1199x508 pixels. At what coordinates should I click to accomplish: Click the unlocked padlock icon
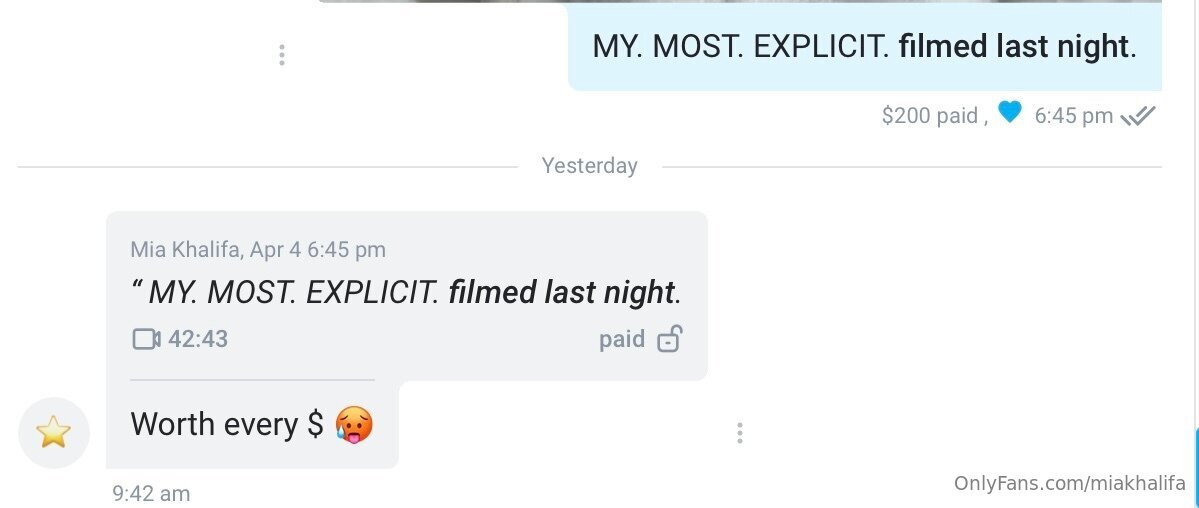click(x=669, y=340)
